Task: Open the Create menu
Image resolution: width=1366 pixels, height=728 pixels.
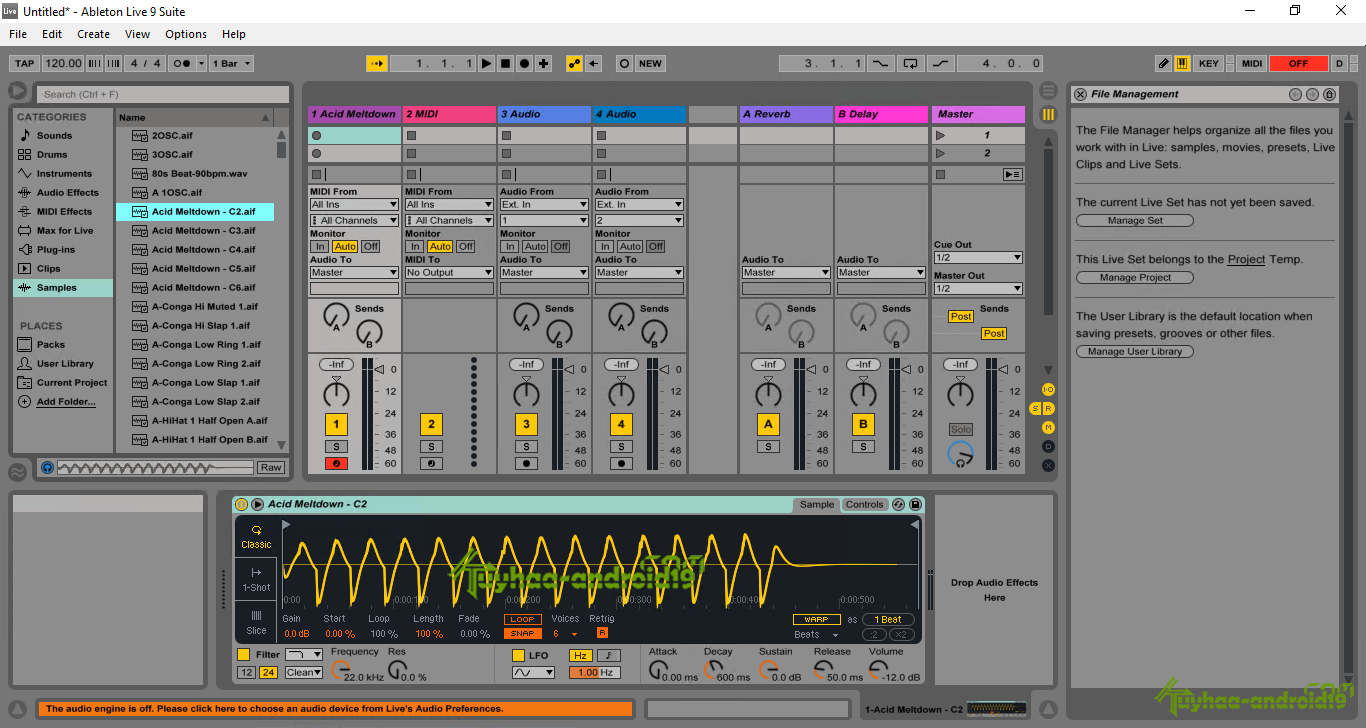Action: 94,34
